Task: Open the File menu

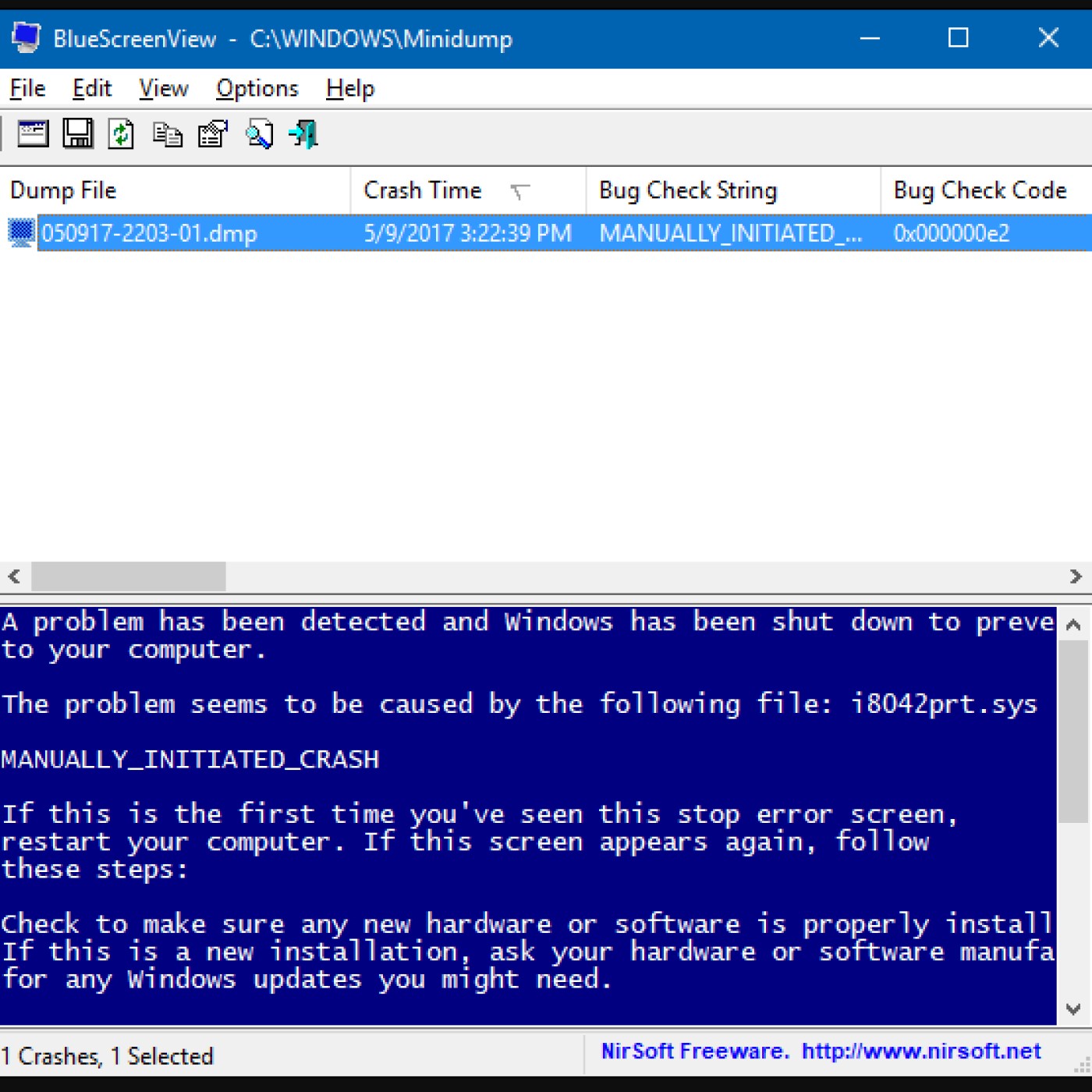Action: 28,89
